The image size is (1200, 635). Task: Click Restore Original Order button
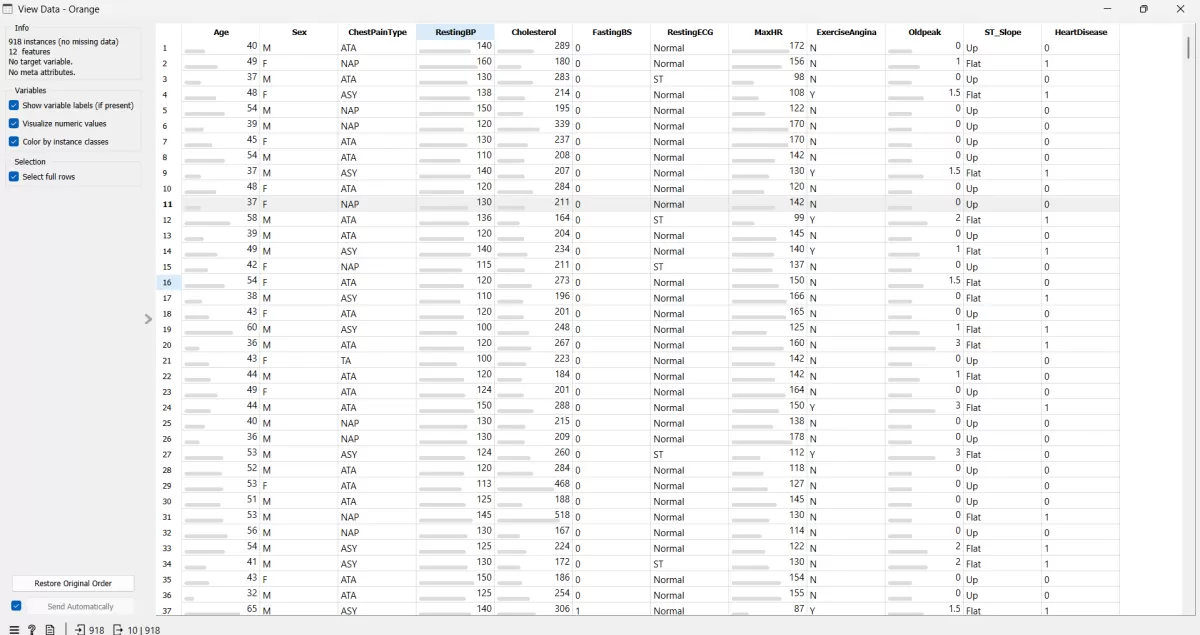[x=73, y=583]
